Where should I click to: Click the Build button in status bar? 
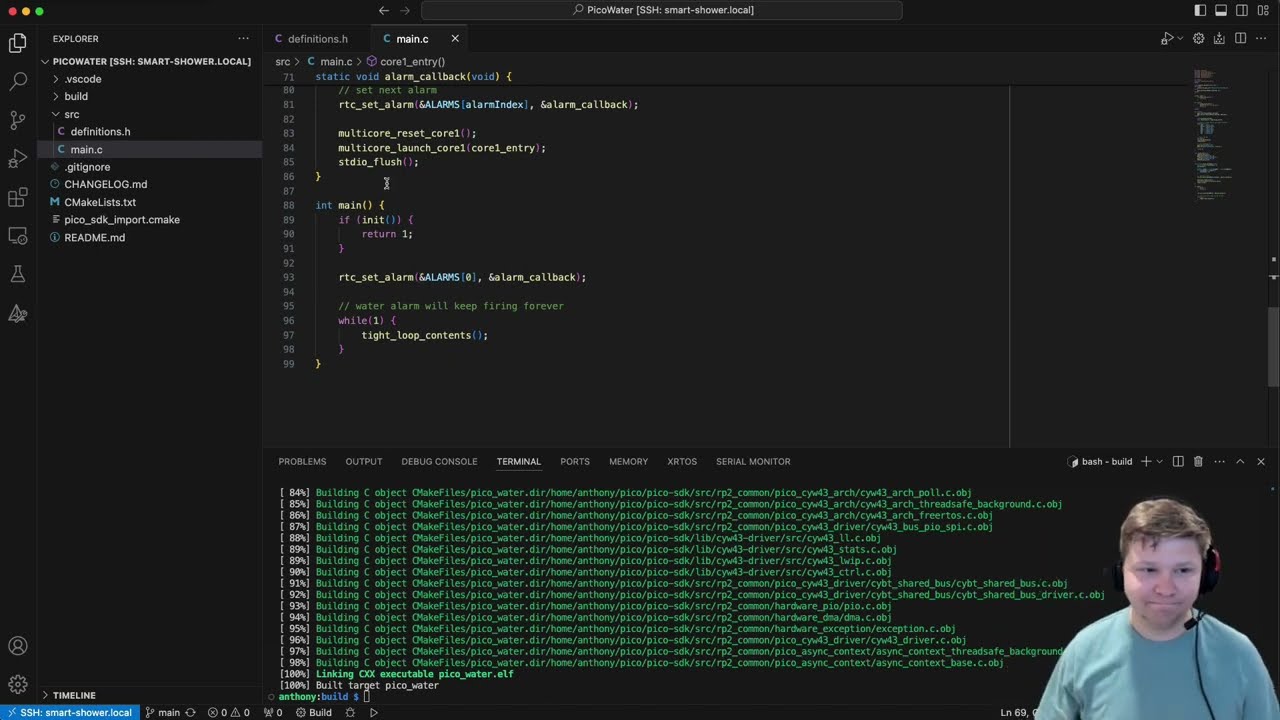click(312, 713)
